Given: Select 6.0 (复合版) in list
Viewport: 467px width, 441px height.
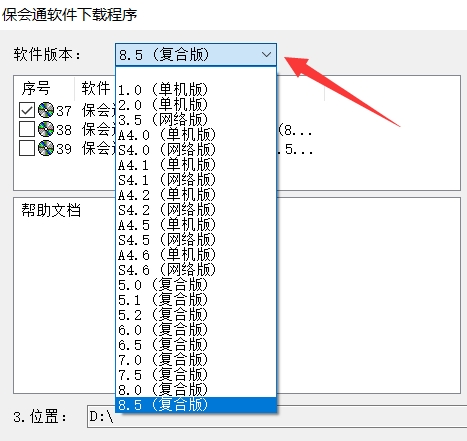Looking at the screenshot, I should click(196, 329).
